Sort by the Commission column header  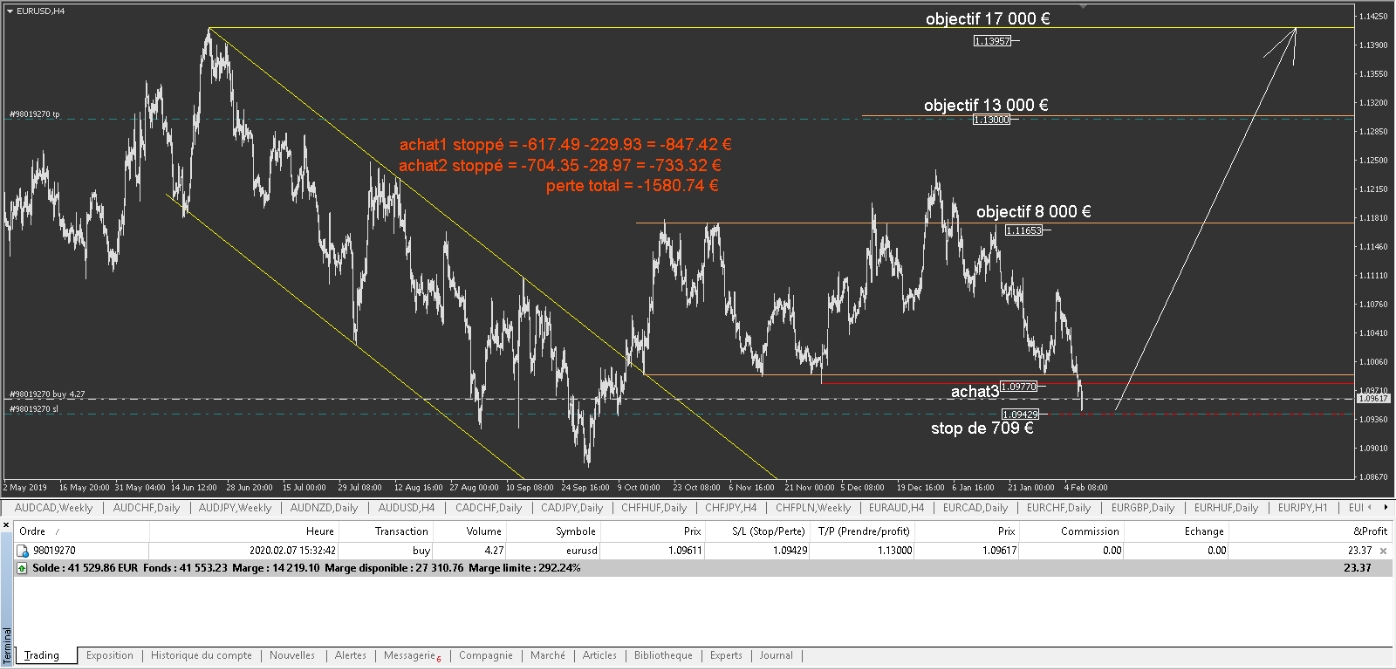(x=1072, y=531)
